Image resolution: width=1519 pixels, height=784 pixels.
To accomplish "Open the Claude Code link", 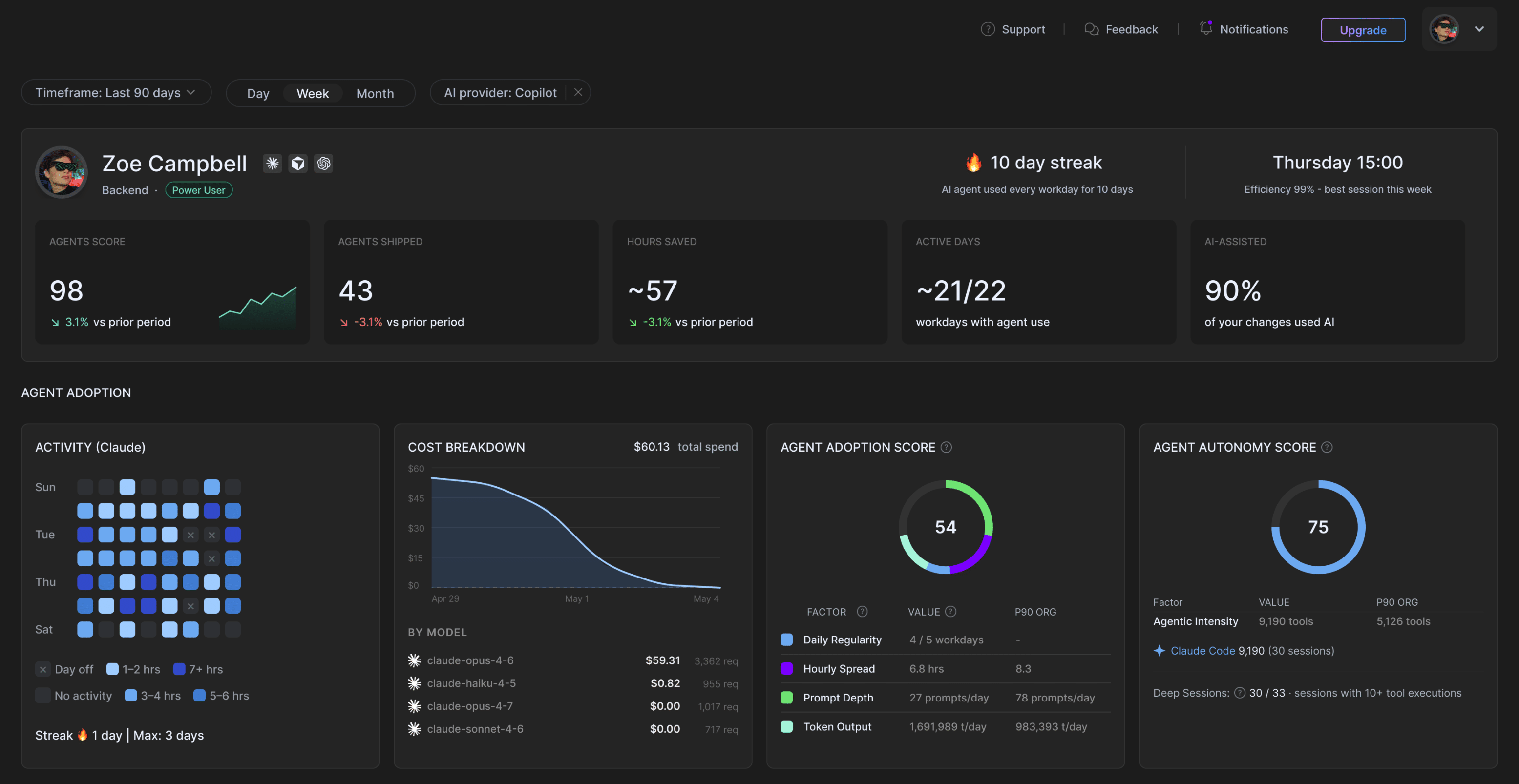I will pyautogui.click(x=1203, y=651).
